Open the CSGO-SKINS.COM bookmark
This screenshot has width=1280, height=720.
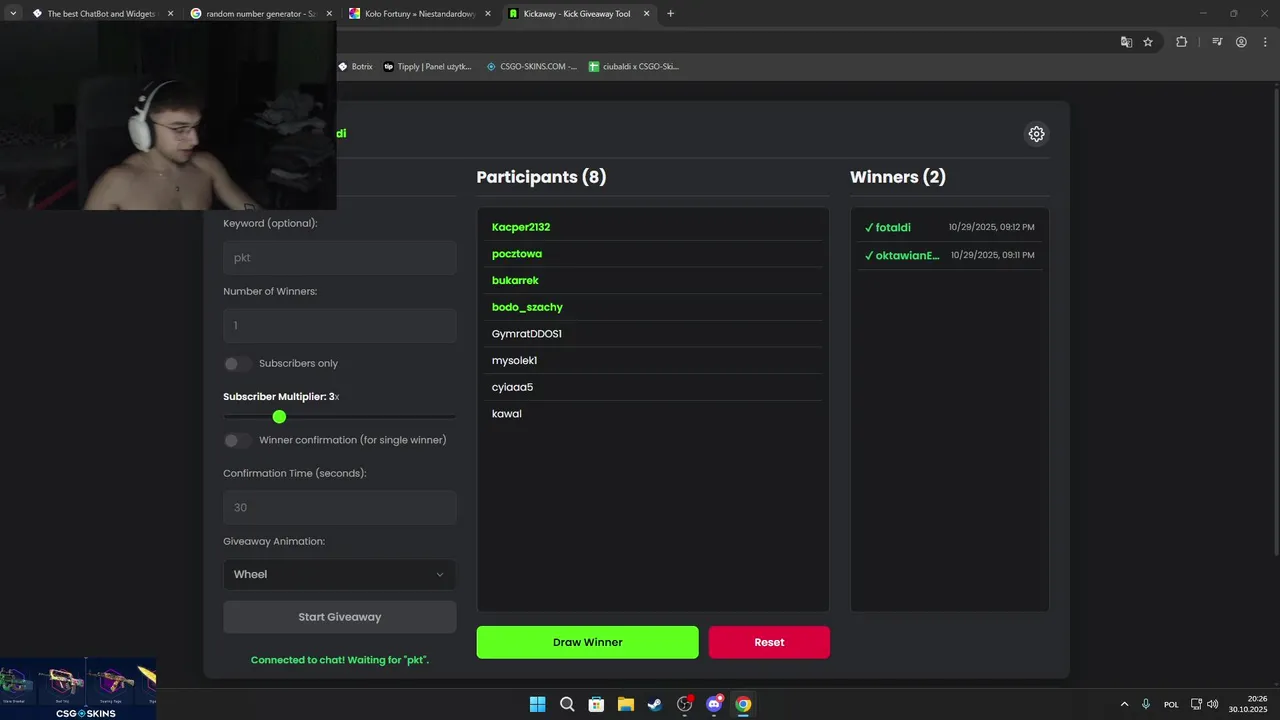tap(531, 67)
